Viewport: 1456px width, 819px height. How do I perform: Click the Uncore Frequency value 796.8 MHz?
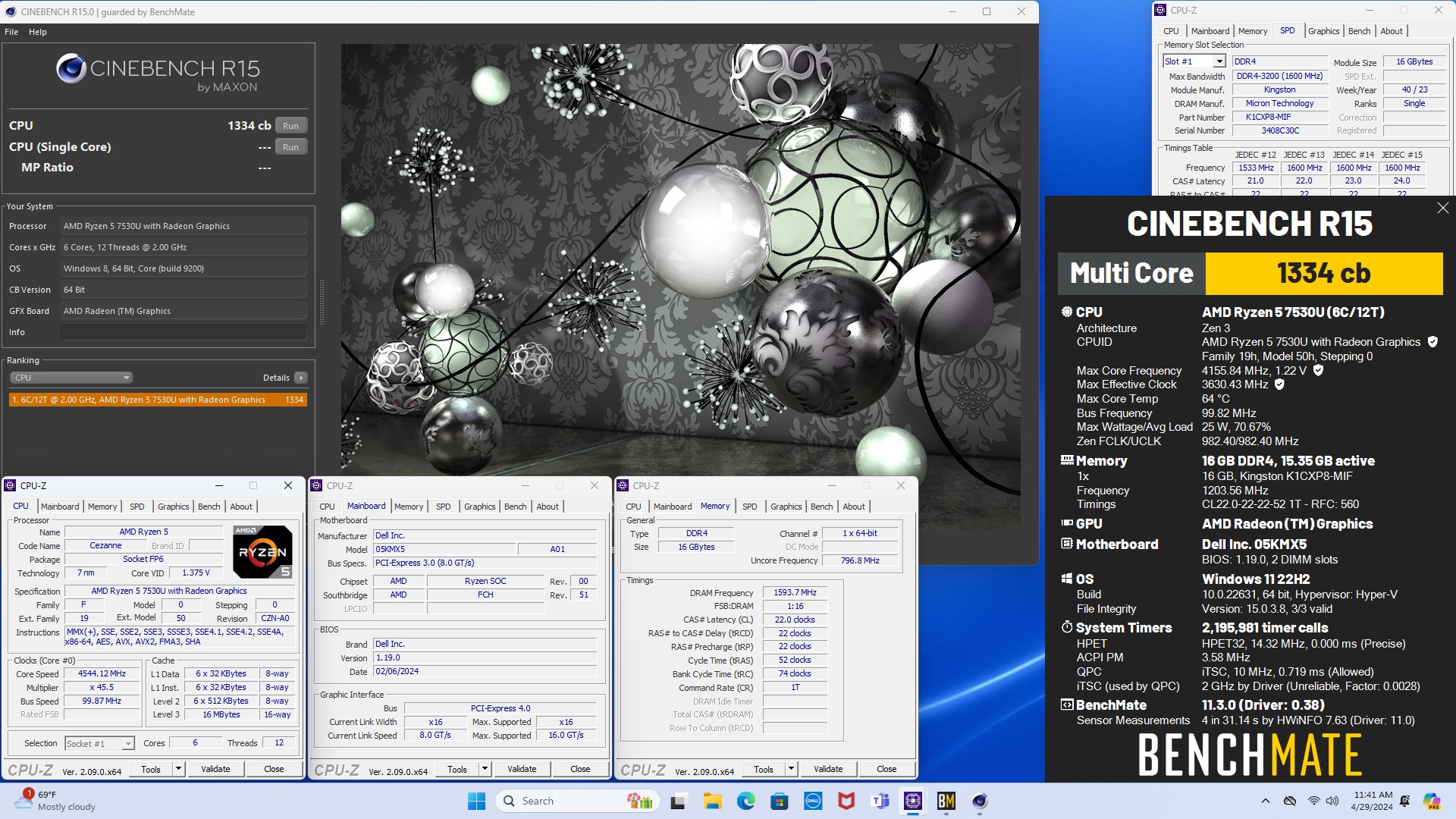(860, 561)
